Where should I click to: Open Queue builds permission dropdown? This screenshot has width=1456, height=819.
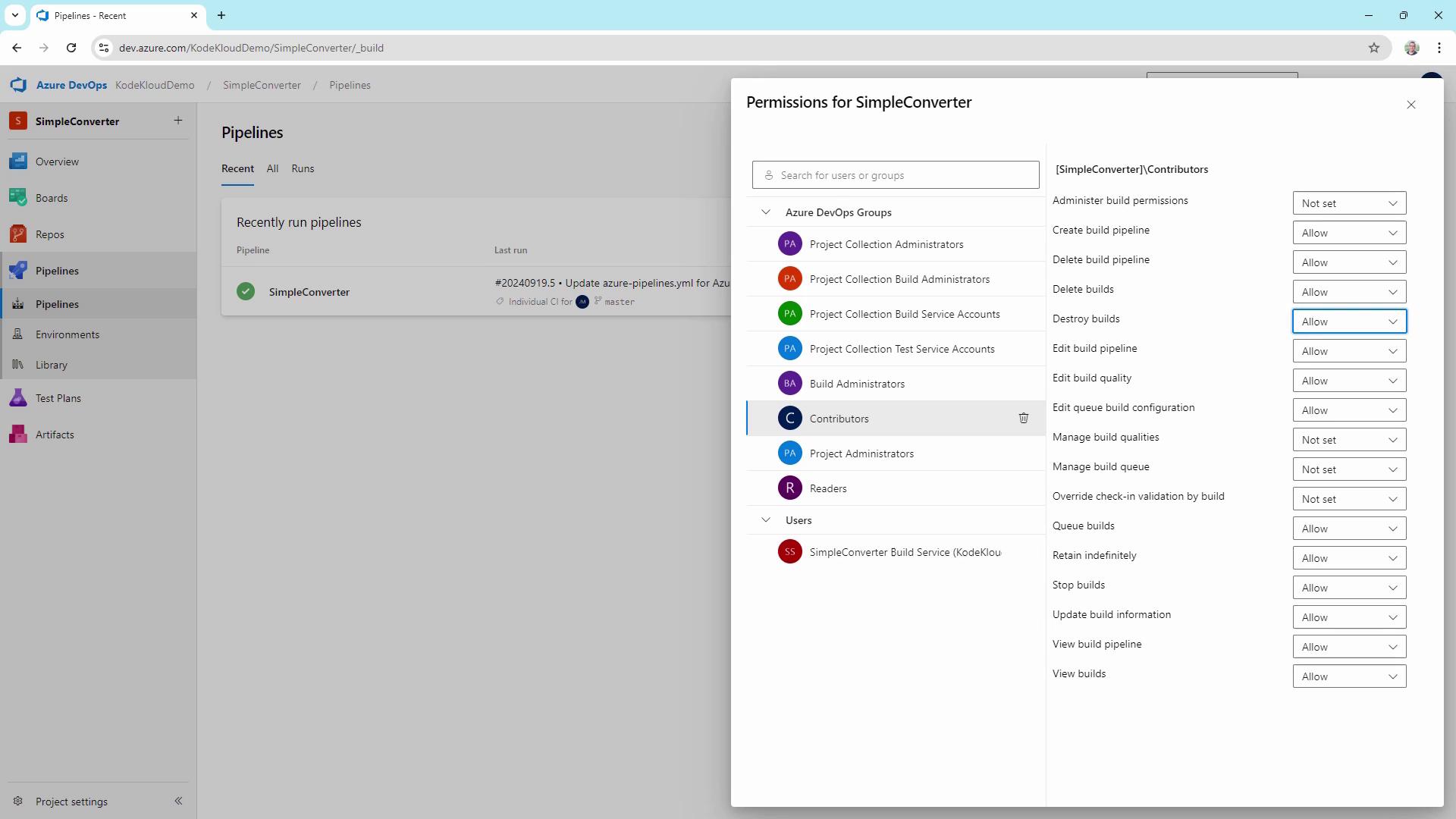click(1350, 529)
